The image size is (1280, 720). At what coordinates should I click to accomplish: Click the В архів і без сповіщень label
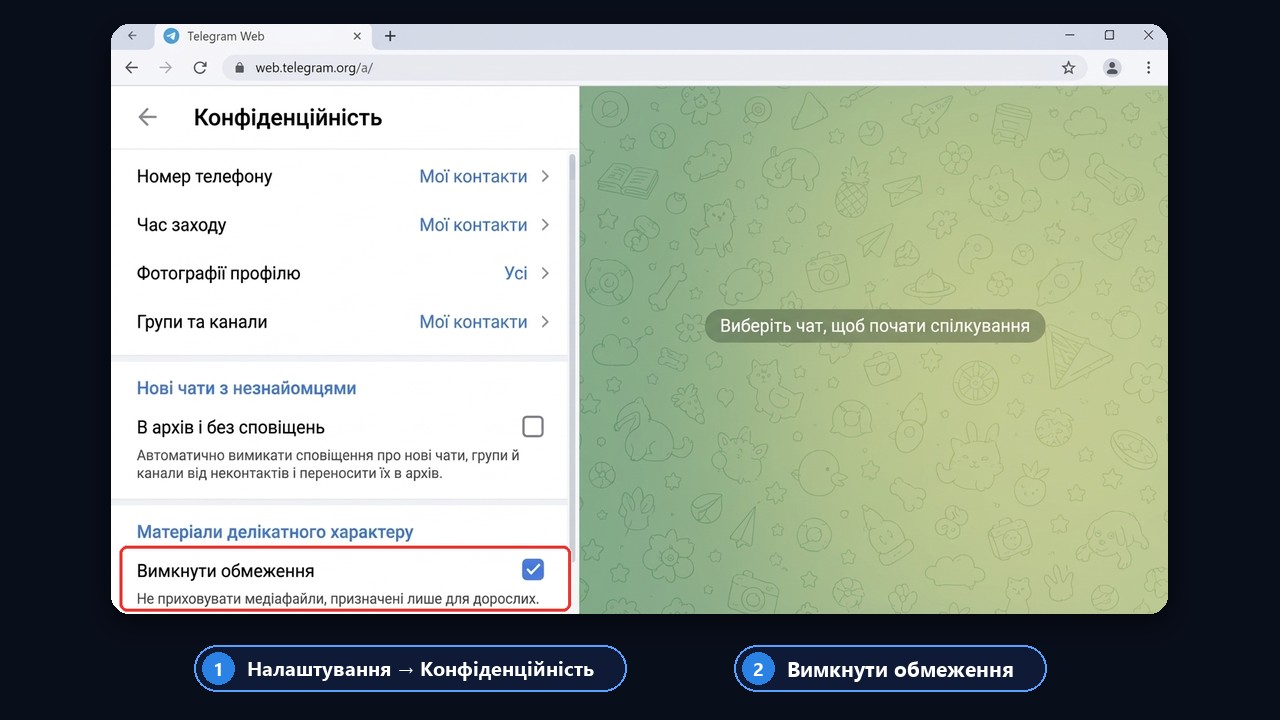(x=231, y=427)
